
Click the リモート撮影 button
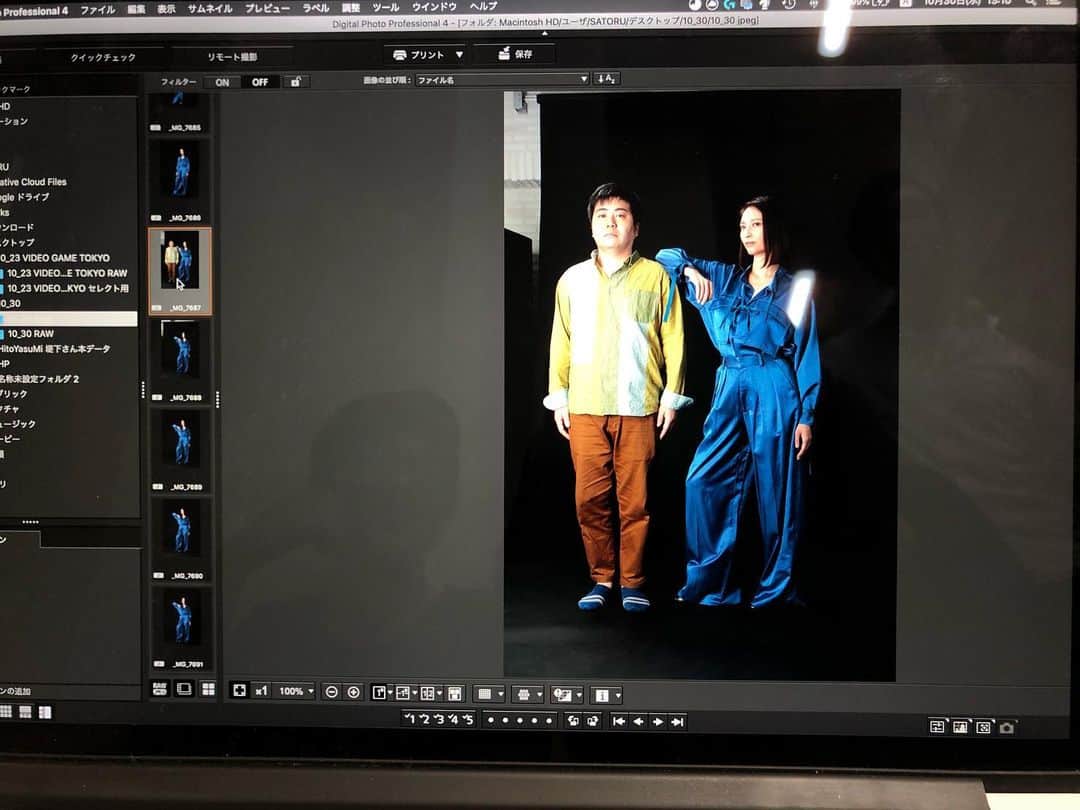(x=232, y=56)
